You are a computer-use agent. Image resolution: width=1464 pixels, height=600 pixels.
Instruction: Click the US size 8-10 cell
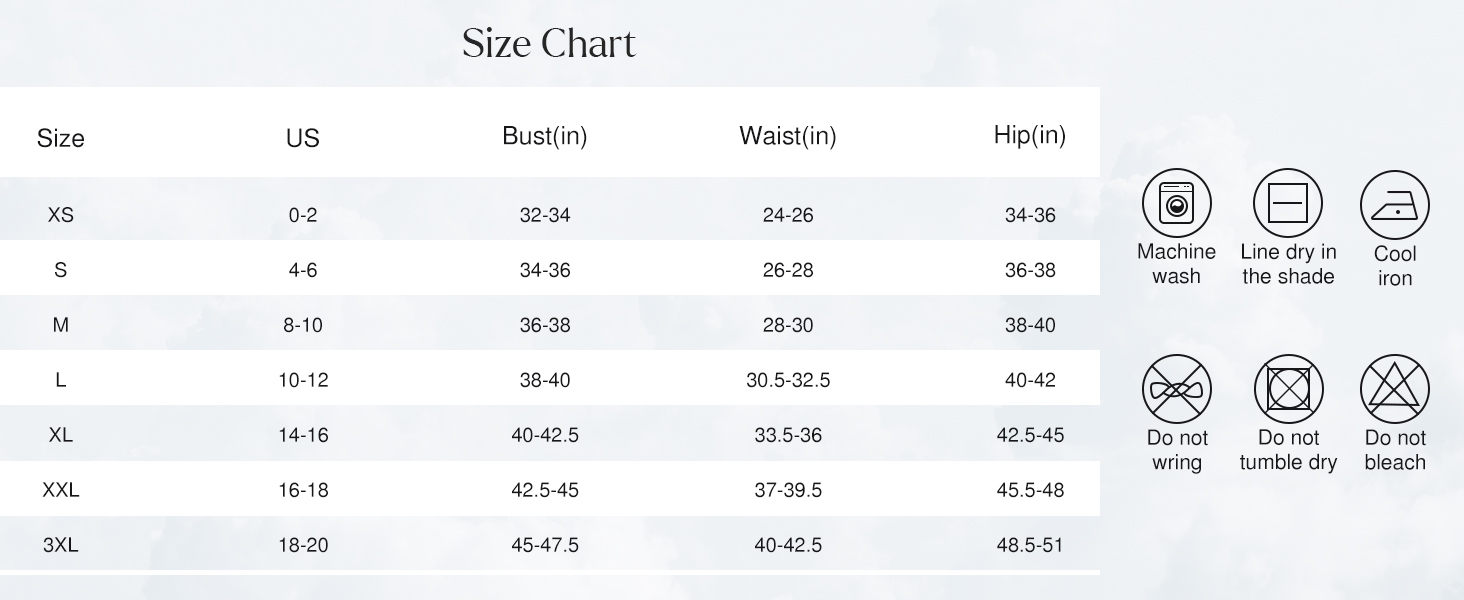303,325
